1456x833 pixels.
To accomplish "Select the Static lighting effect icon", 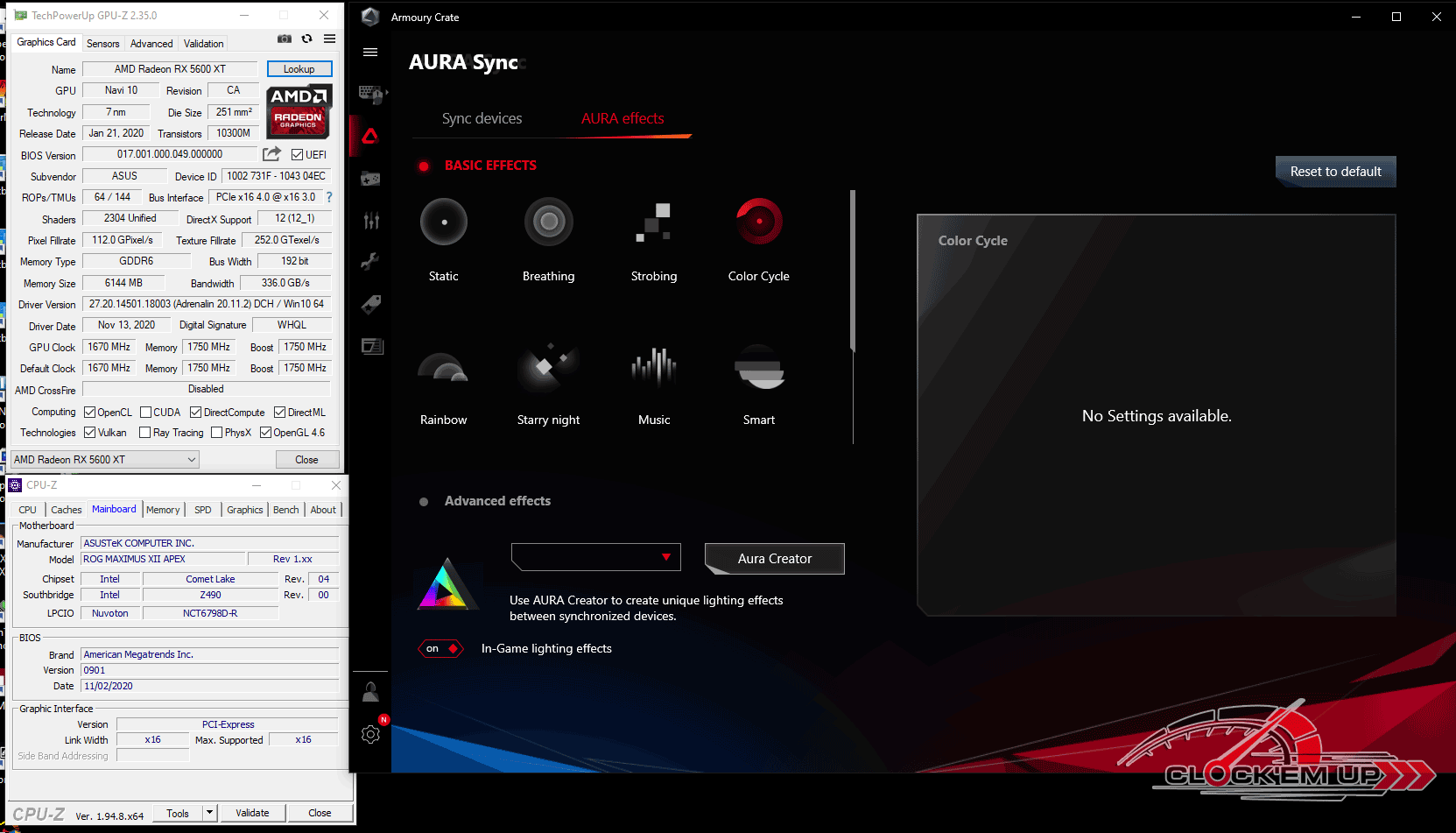I will (x=444, y=222).
